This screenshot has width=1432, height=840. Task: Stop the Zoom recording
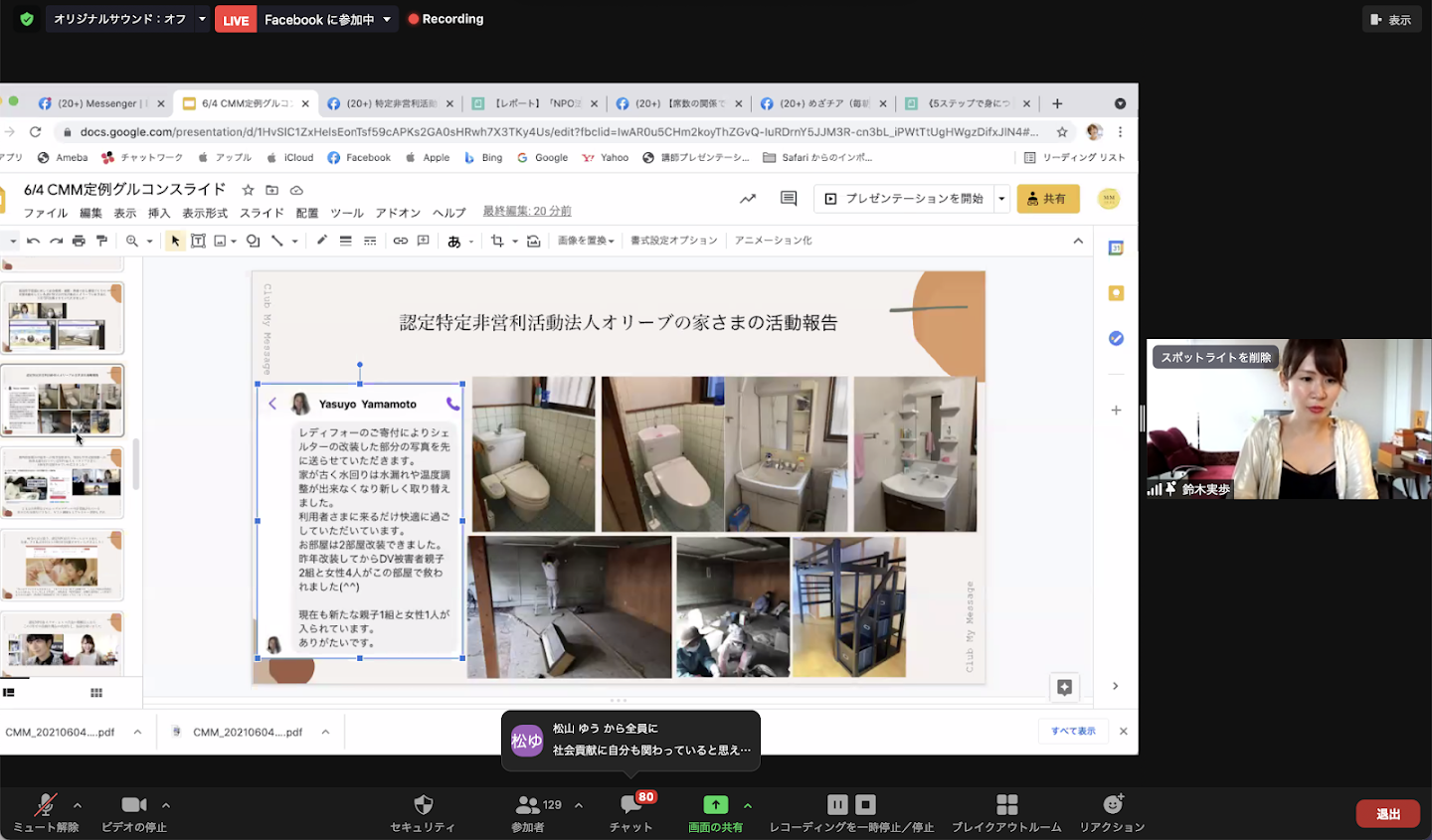[865, 804]
